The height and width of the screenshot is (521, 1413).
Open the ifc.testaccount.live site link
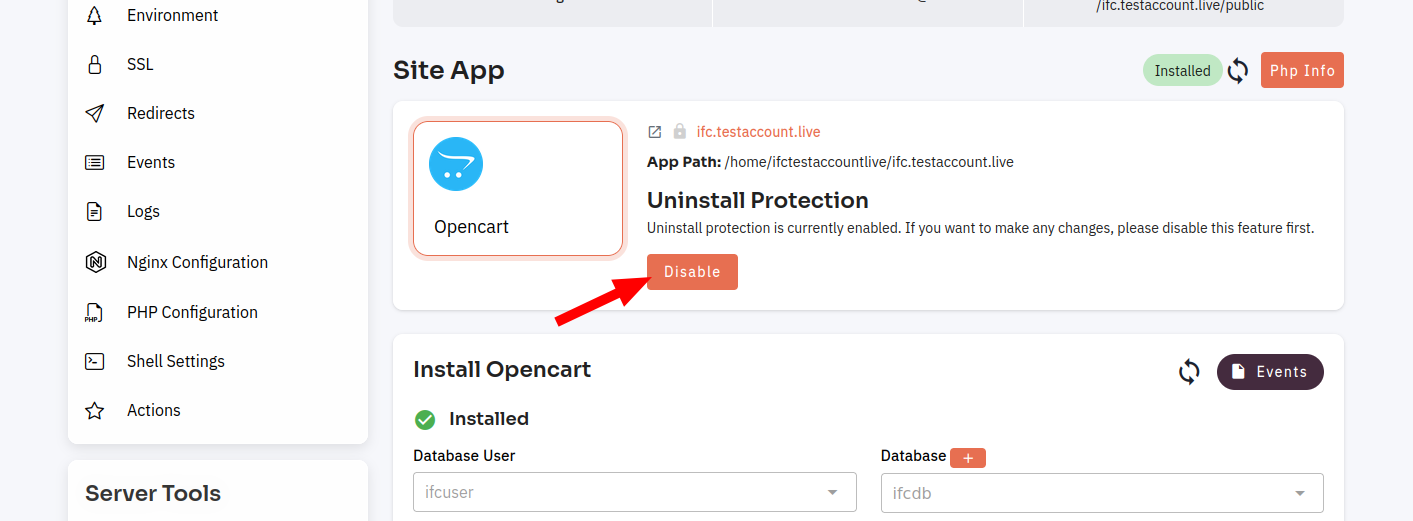(758, 132)
